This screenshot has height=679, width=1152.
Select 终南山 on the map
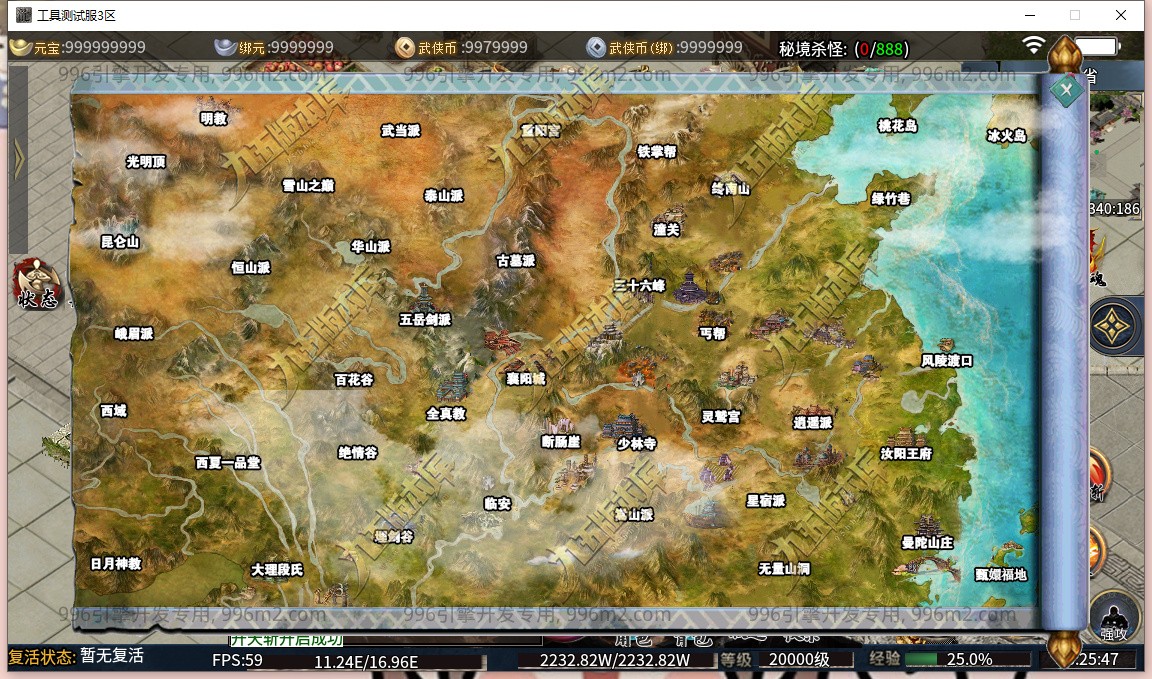tap(730, 188)
